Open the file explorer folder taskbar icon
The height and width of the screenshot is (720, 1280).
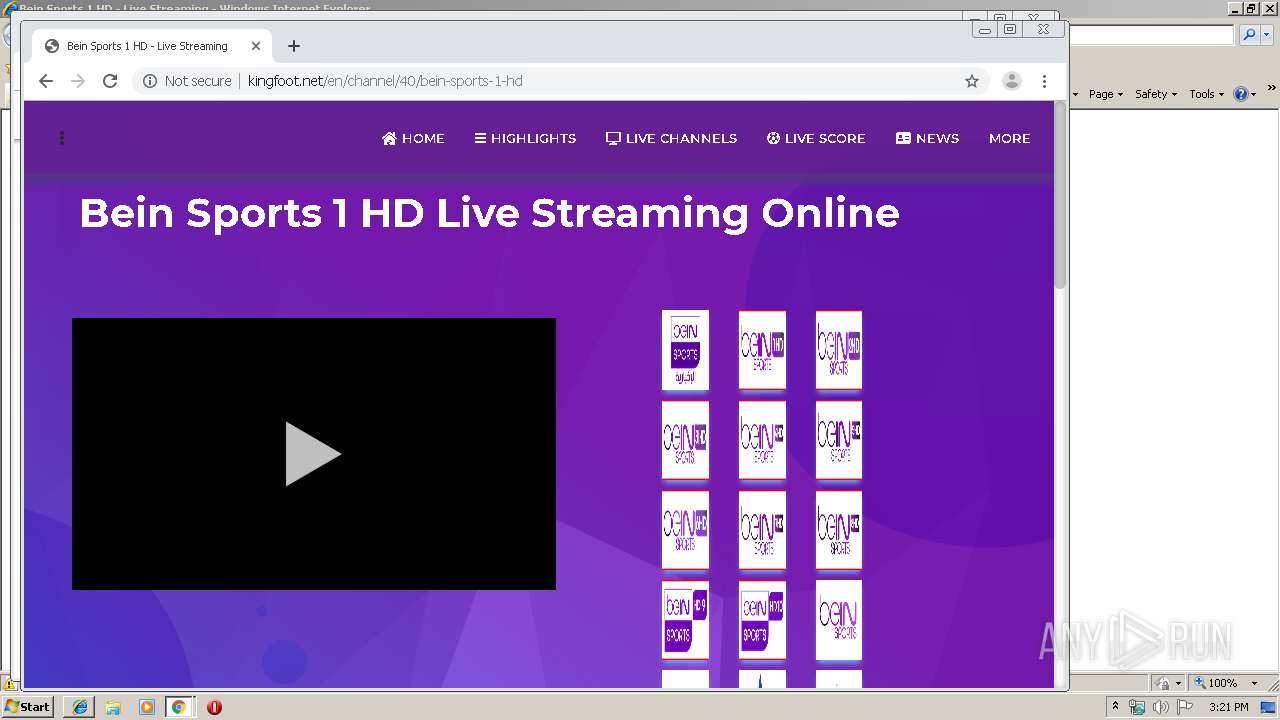point(113,707)
